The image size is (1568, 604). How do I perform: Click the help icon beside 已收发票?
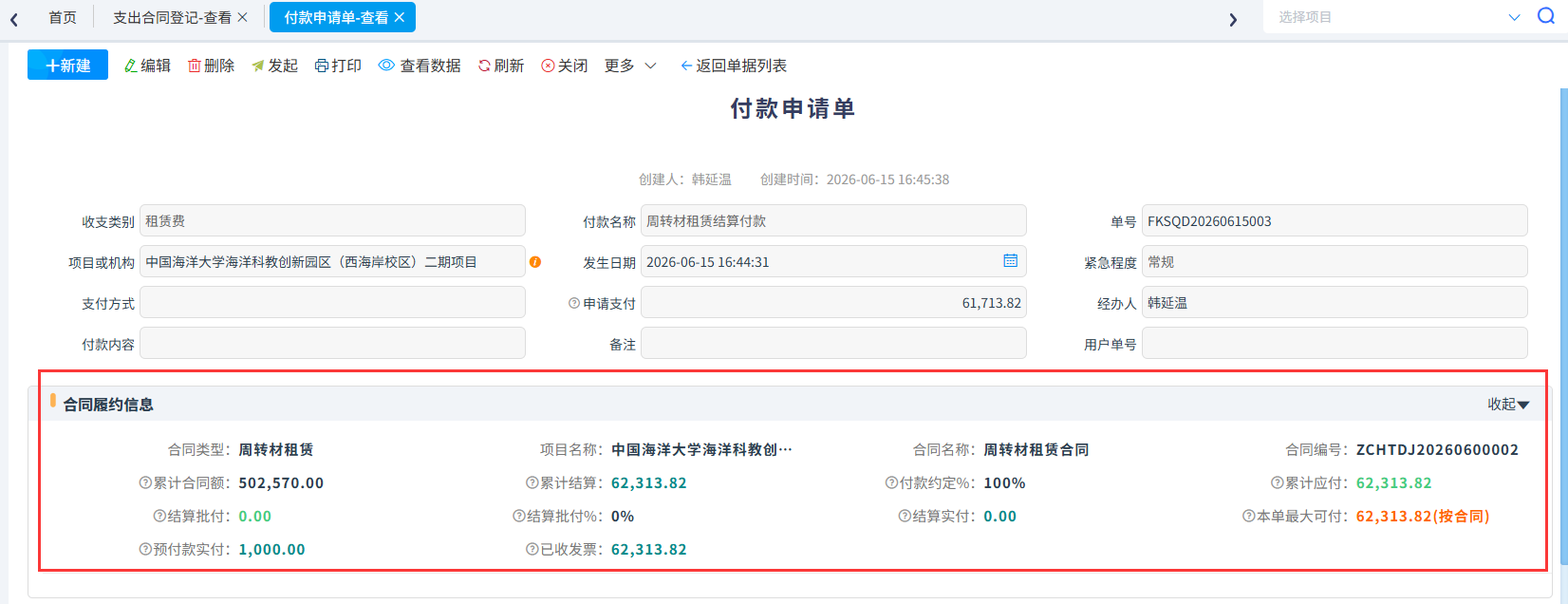(x=532, y=549)
